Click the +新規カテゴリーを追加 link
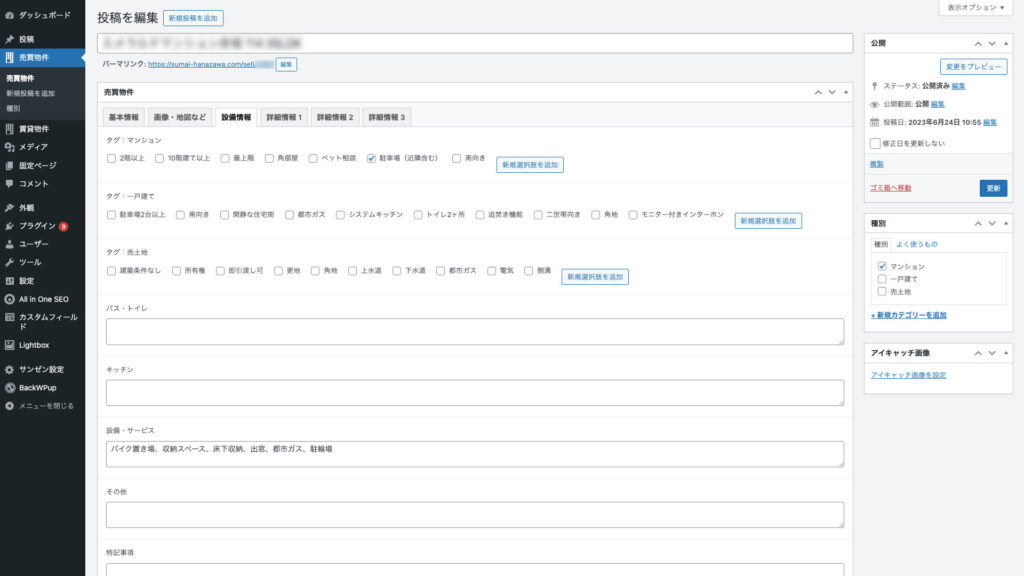1024x576 pixels. [x=908, y=315]
